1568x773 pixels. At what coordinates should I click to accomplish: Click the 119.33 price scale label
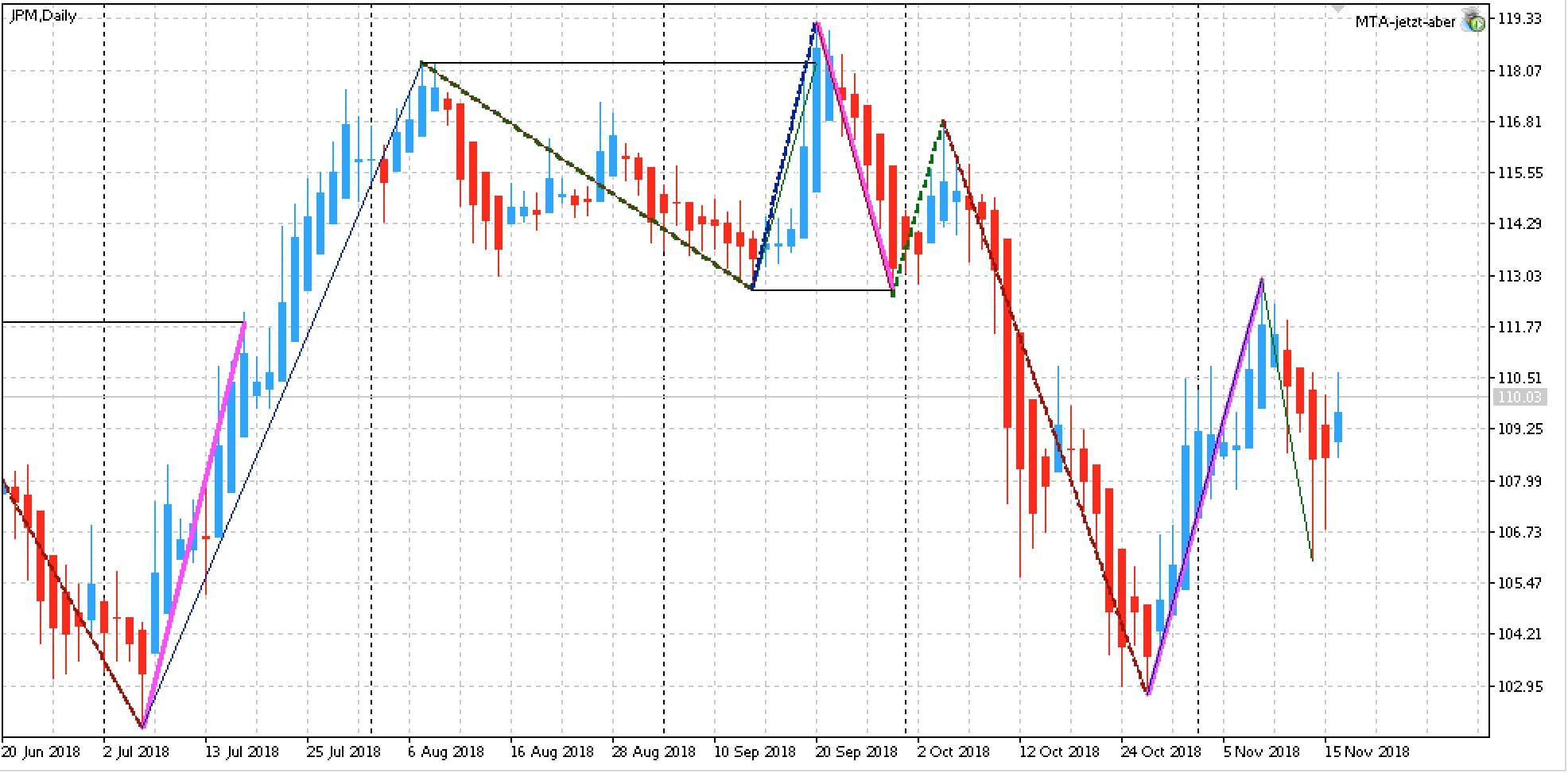click(1519, 19)
